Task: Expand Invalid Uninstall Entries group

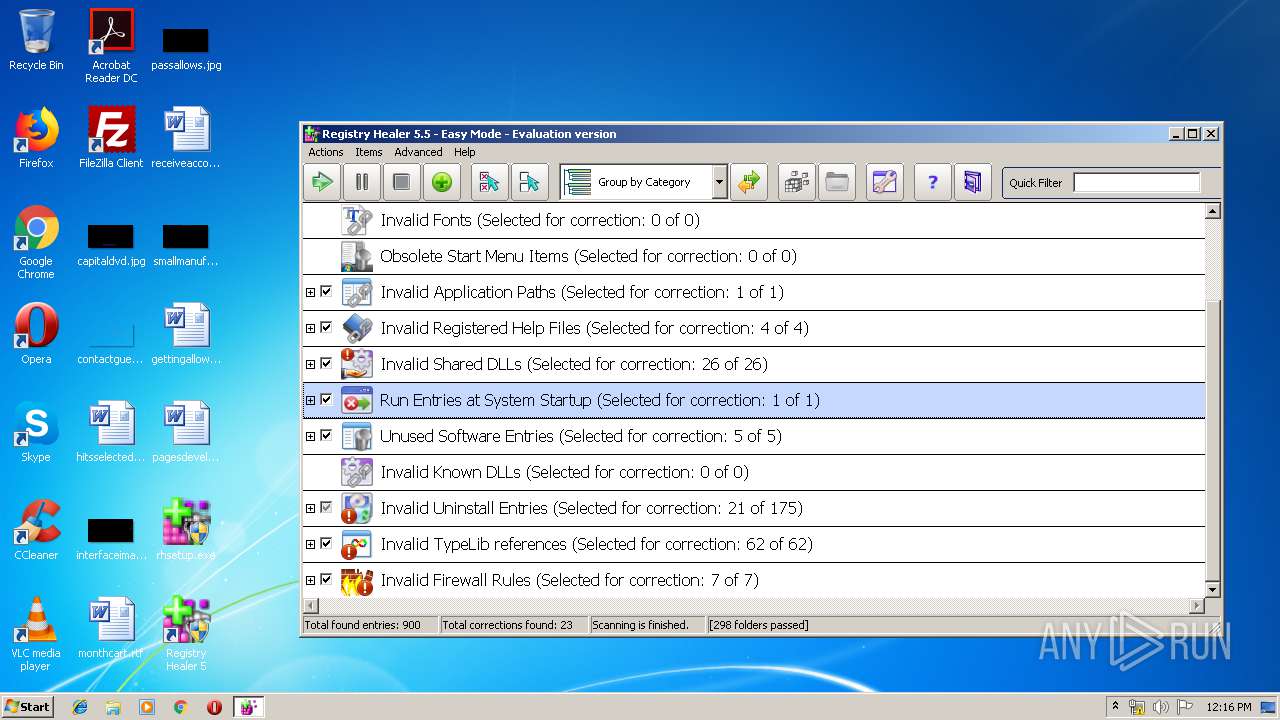Action: pos(310,508)
